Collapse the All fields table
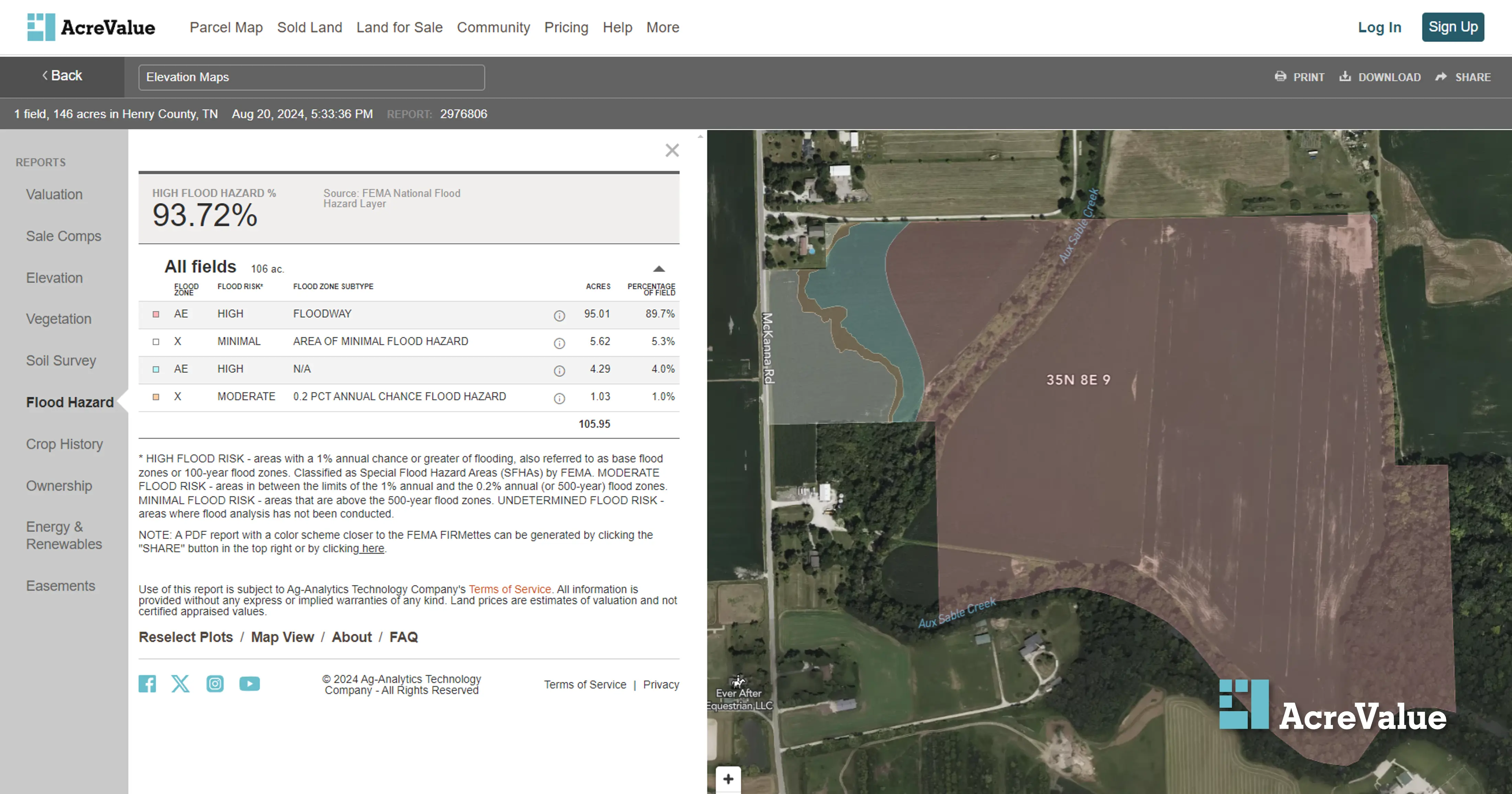 [x=658, y=269]
